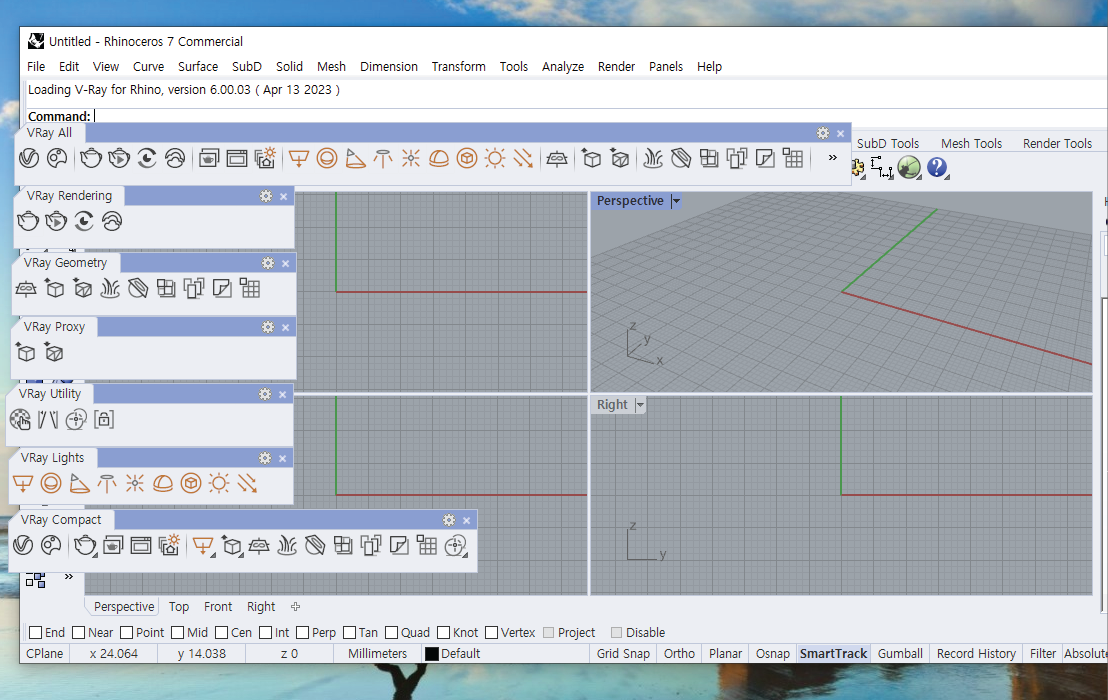Enable the Near object snap

click(78, 632)
